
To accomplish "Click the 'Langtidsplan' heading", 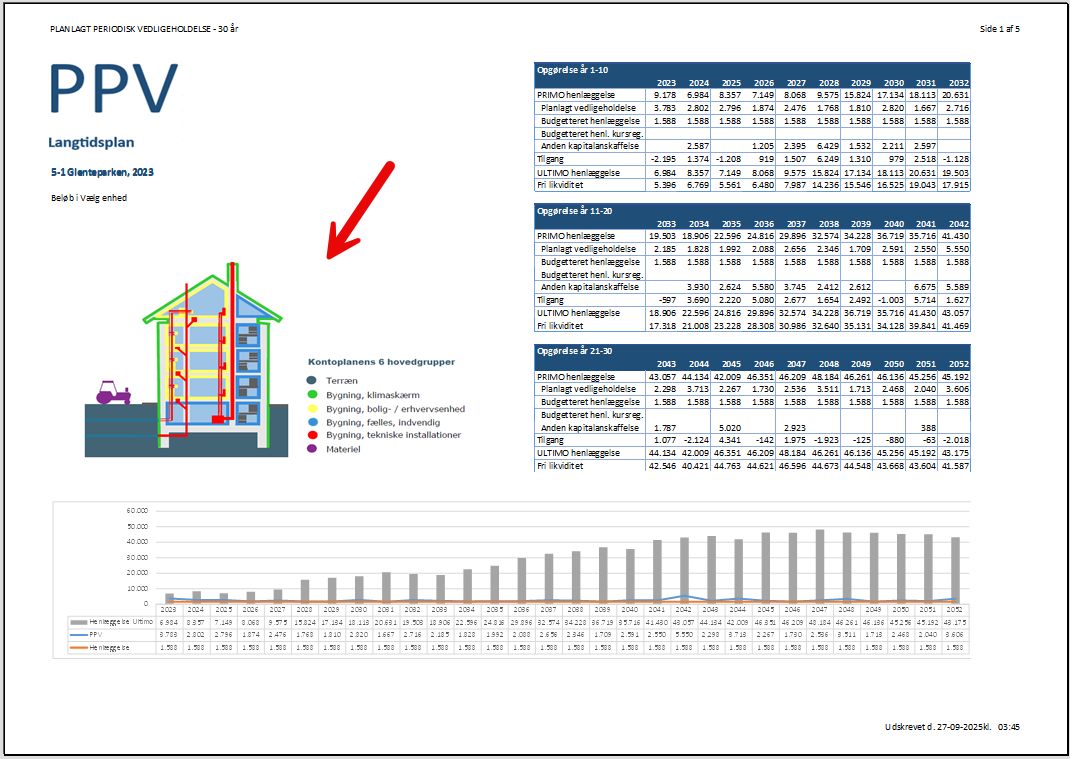I will [91, 143].
